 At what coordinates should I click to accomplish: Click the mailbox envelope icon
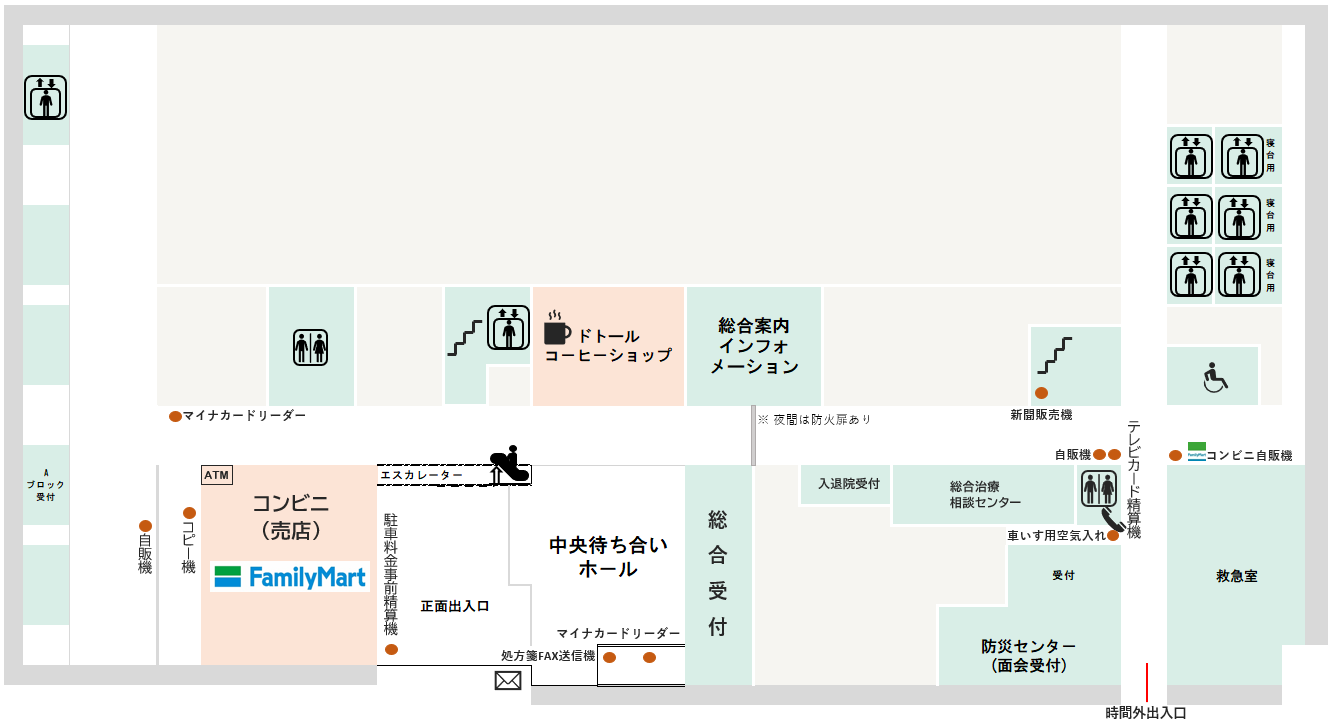508,681
